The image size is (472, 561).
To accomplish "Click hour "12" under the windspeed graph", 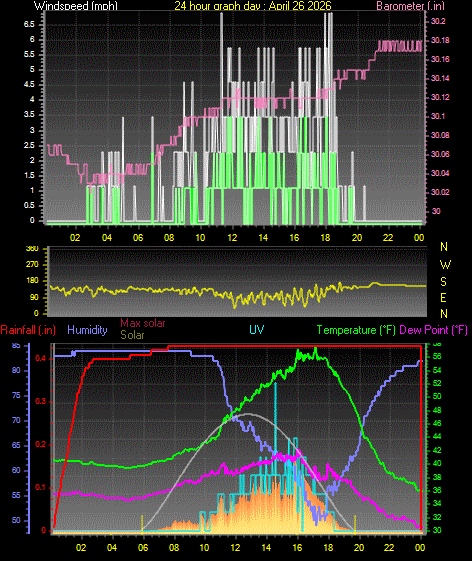I will pyautogui.click(x=232, y=238).
